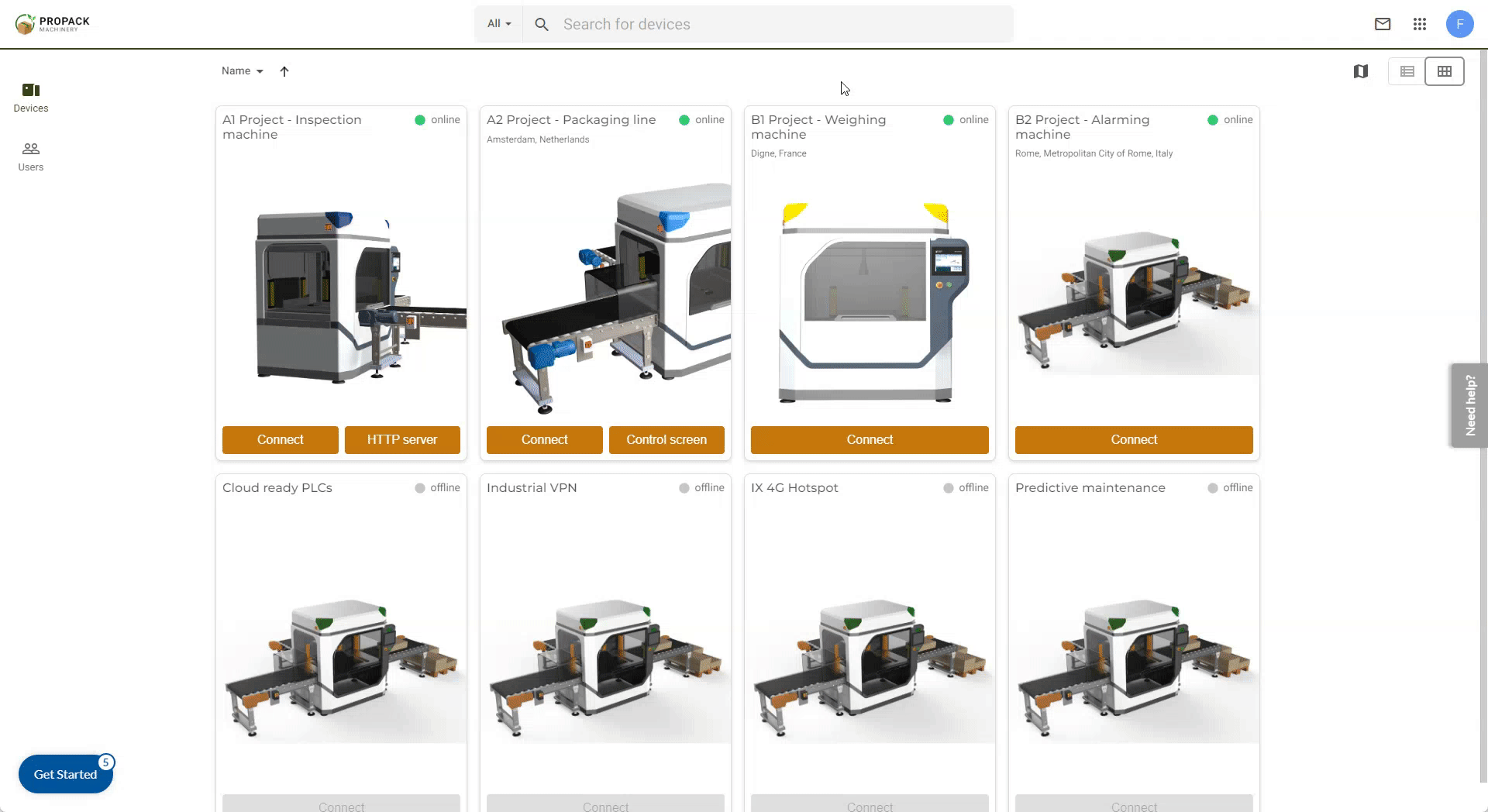Open the All filter dropdown
Viewport: 1488px width, 812px height.
499,24
